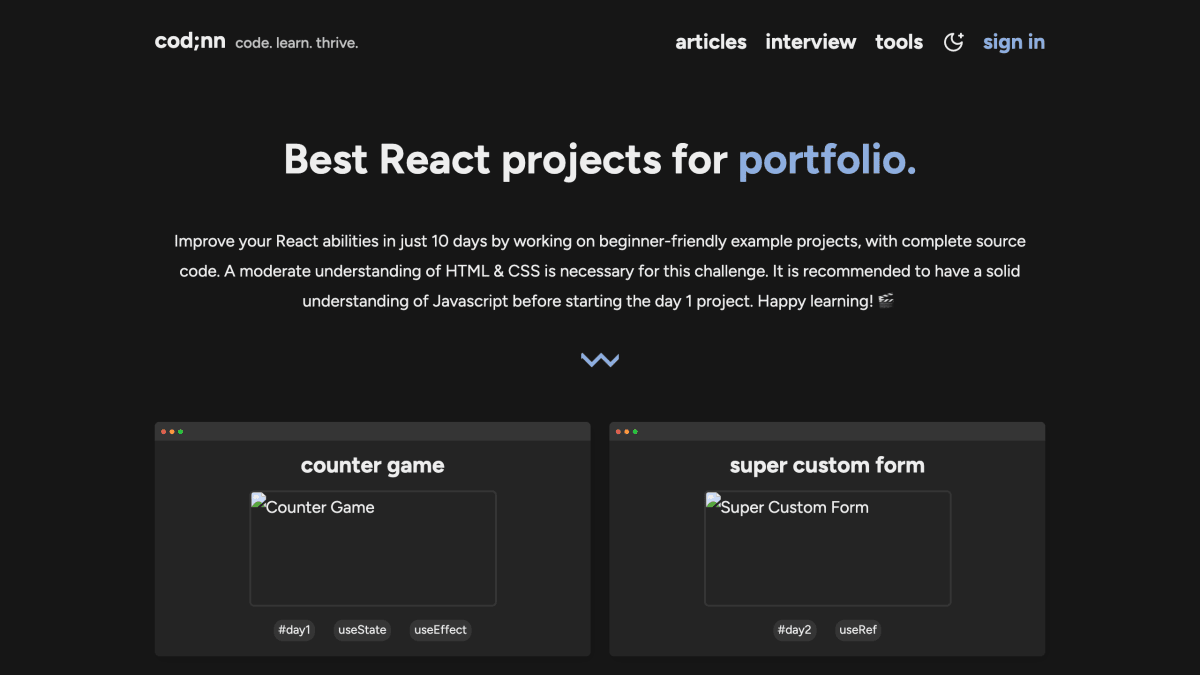This screenshot has width=1200, height=675.
Task: Click the Super Custom Form image thumbnail
Action: click(x=827, y=548)
